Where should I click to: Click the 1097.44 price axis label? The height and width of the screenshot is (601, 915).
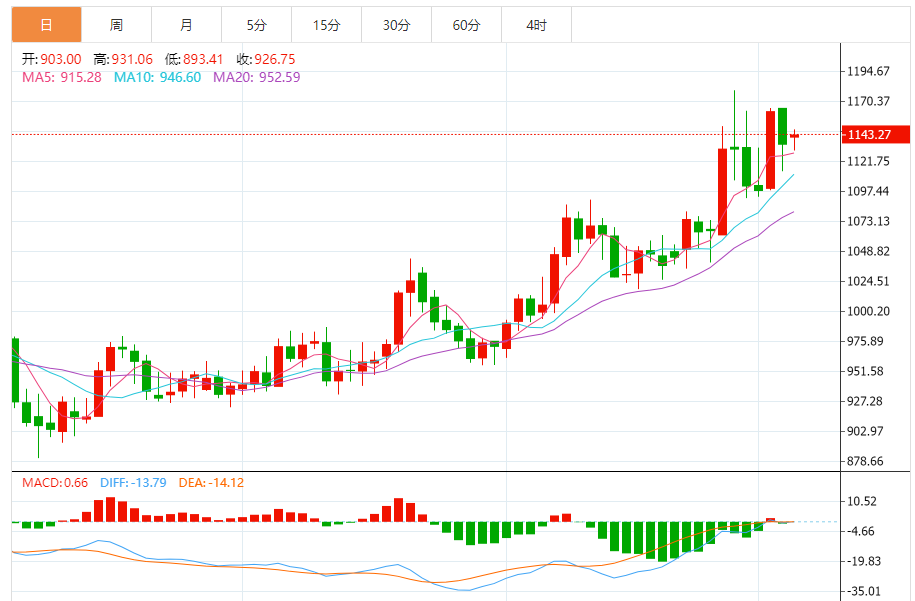tap(868, 191)
